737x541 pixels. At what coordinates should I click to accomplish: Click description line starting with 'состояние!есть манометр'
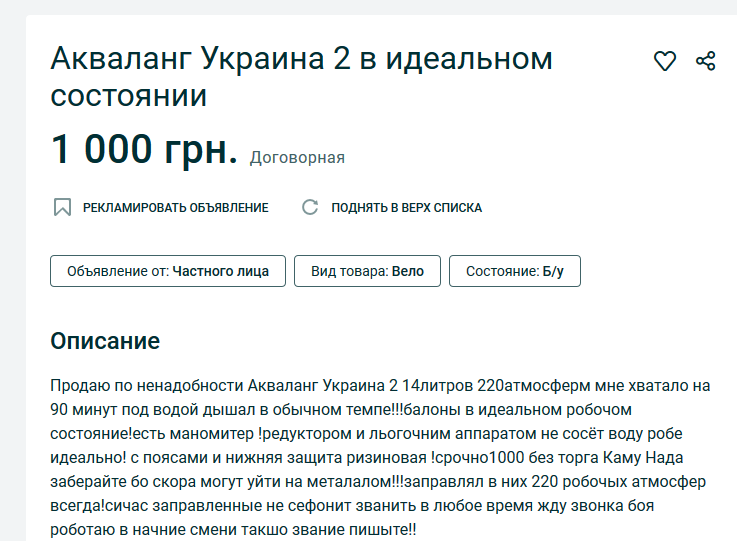[370, 434]
